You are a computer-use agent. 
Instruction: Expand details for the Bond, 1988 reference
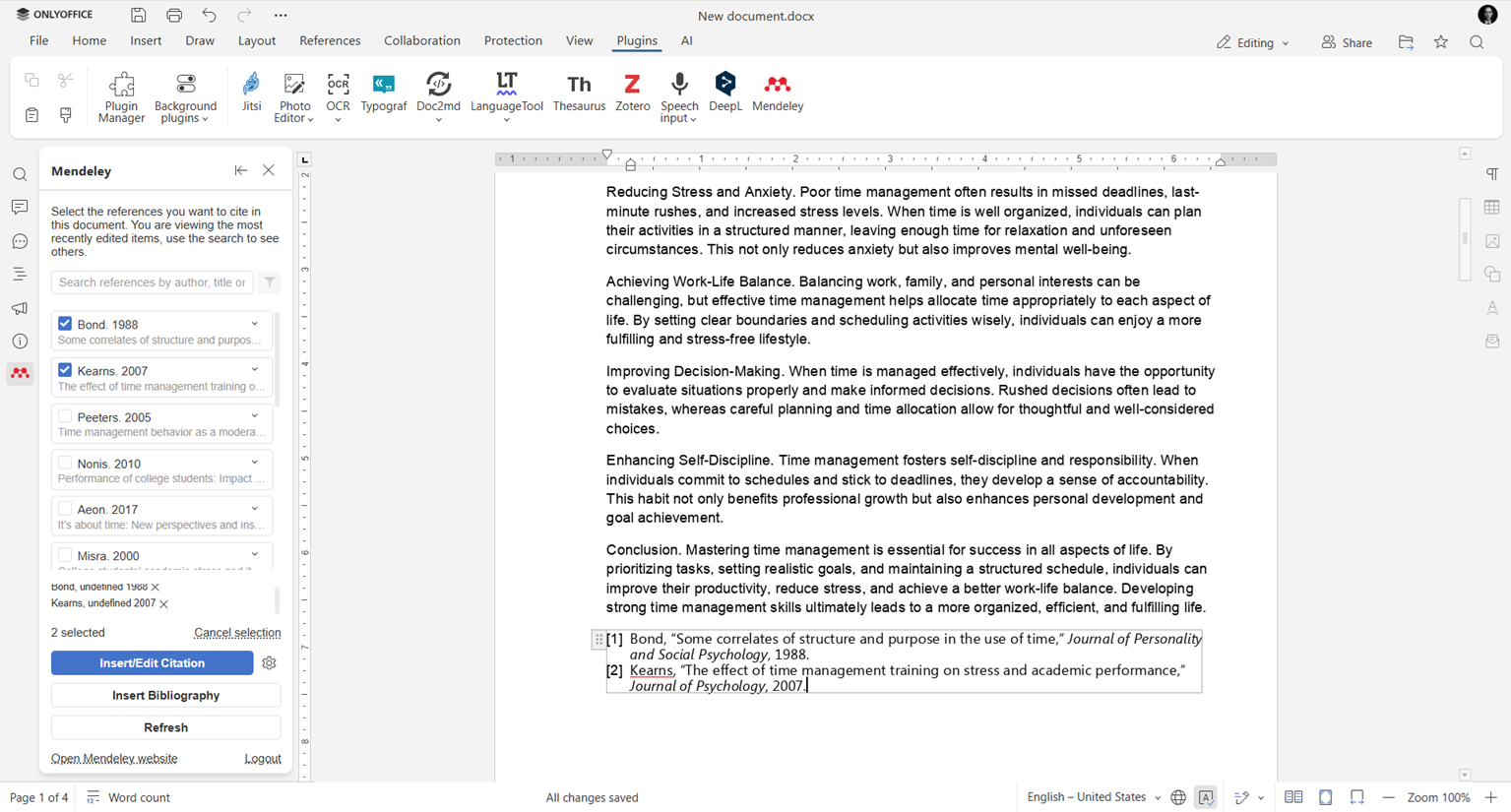(255, 324)
